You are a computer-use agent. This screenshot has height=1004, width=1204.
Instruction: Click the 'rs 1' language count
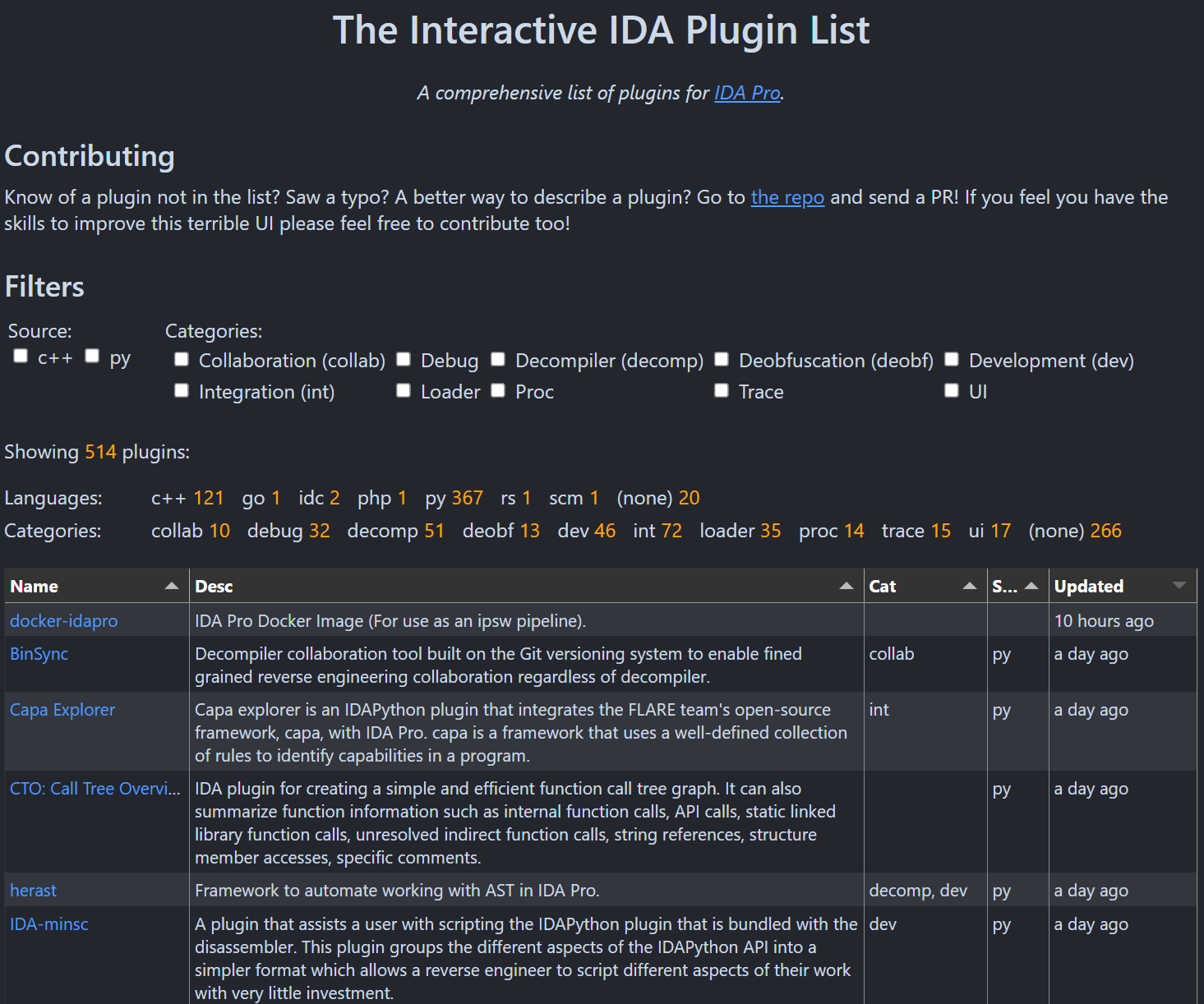pyautogui.click(x=516, y=498)
